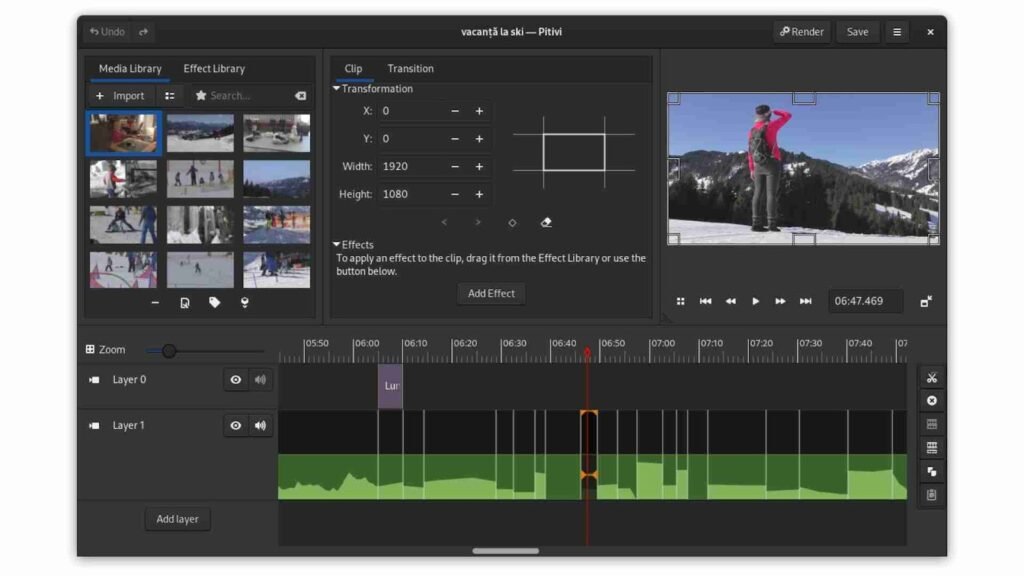Open the hamburger main menu

pos(897,32)
